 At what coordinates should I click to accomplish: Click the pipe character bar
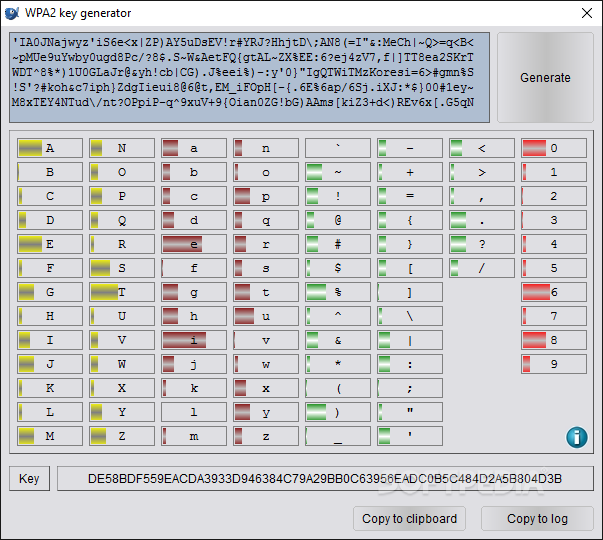click(410, 340)
